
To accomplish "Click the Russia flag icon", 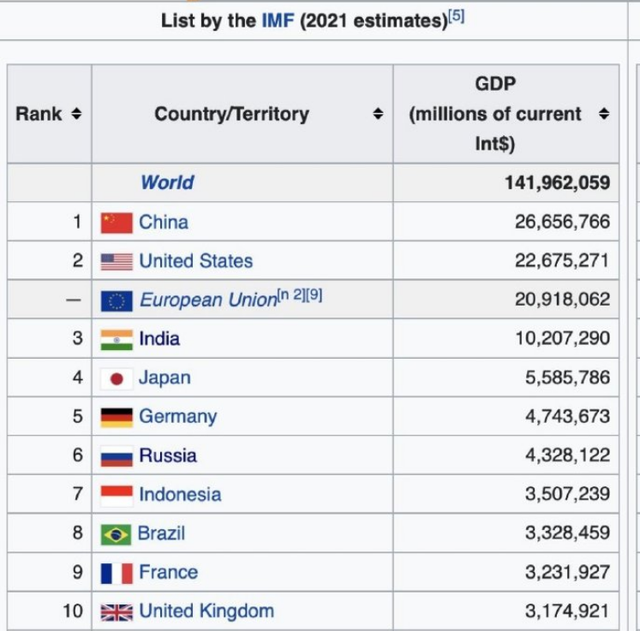I will click(x=117, y=456).
